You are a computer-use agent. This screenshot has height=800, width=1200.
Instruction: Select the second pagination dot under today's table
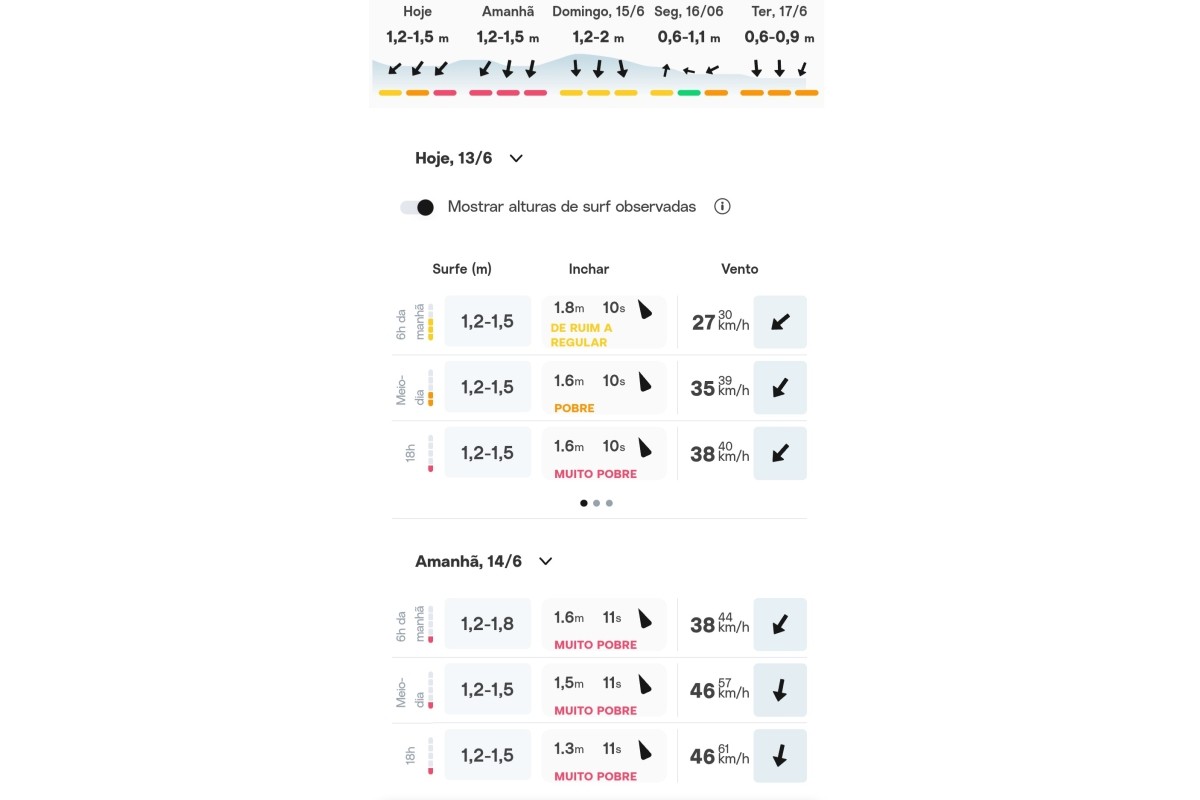(x=597, y=503)
